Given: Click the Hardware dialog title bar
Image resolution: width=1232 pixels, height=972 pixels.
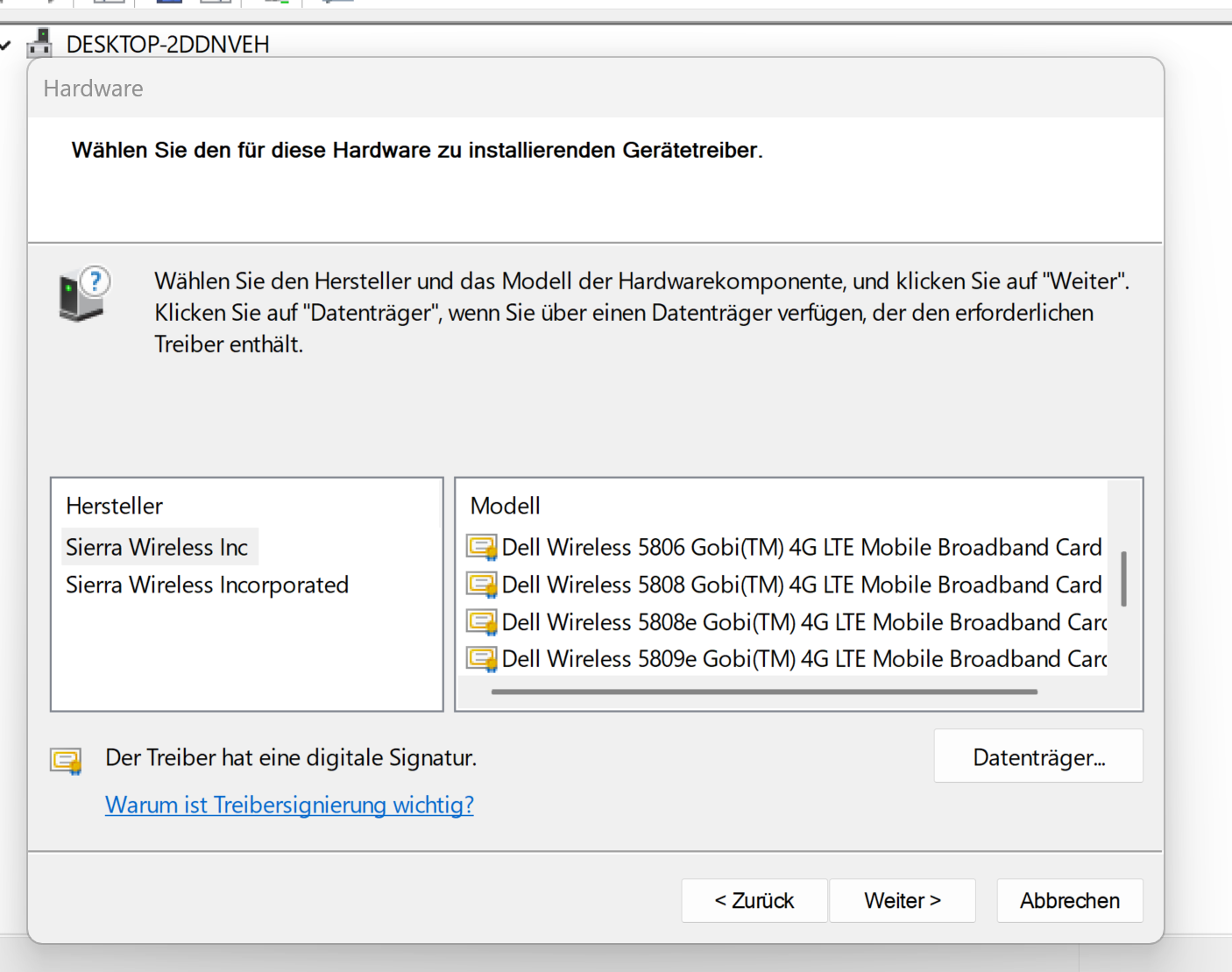Looking at the screenshot, I should pyautogui.click(x=596, y=89).
